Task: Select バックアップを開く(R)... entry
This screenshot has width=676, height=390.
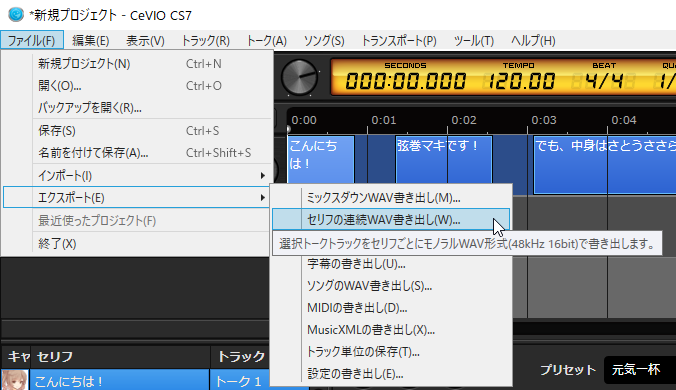Action: tap(137, 108)
